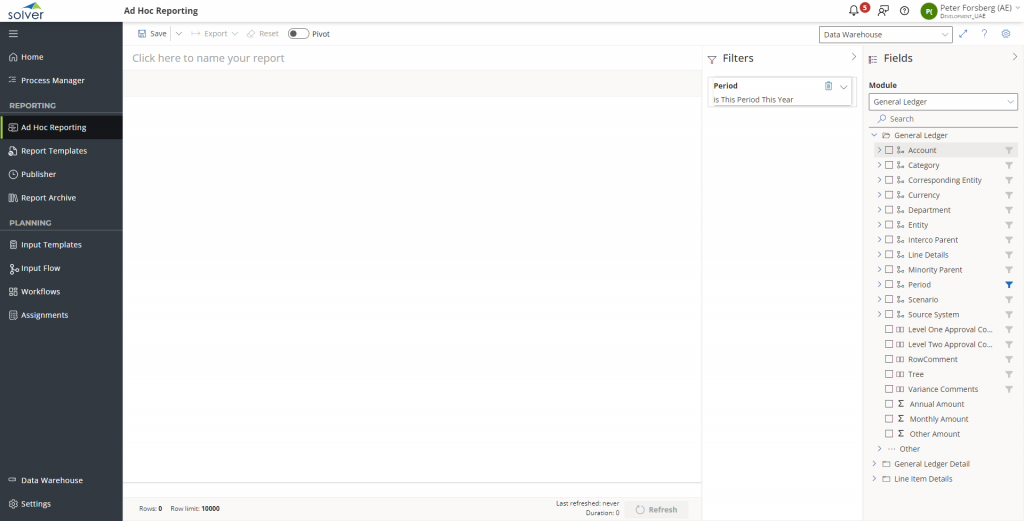This screenshot has height=521, width=1024.
Task: Expand the Line Item Details folder
Action: coord(874,479)
